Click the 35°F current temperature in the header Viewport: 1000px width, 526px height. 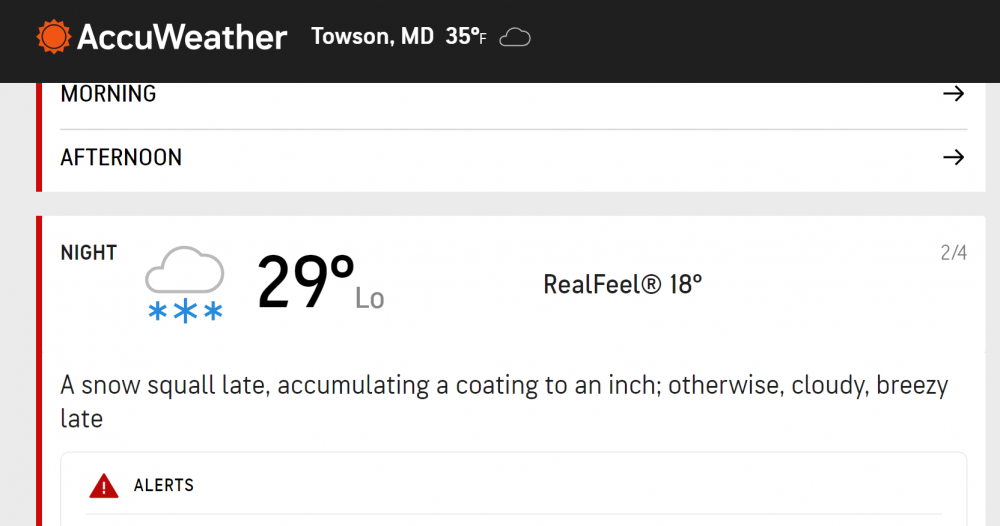pyautogui.click(x=466, y=36)
